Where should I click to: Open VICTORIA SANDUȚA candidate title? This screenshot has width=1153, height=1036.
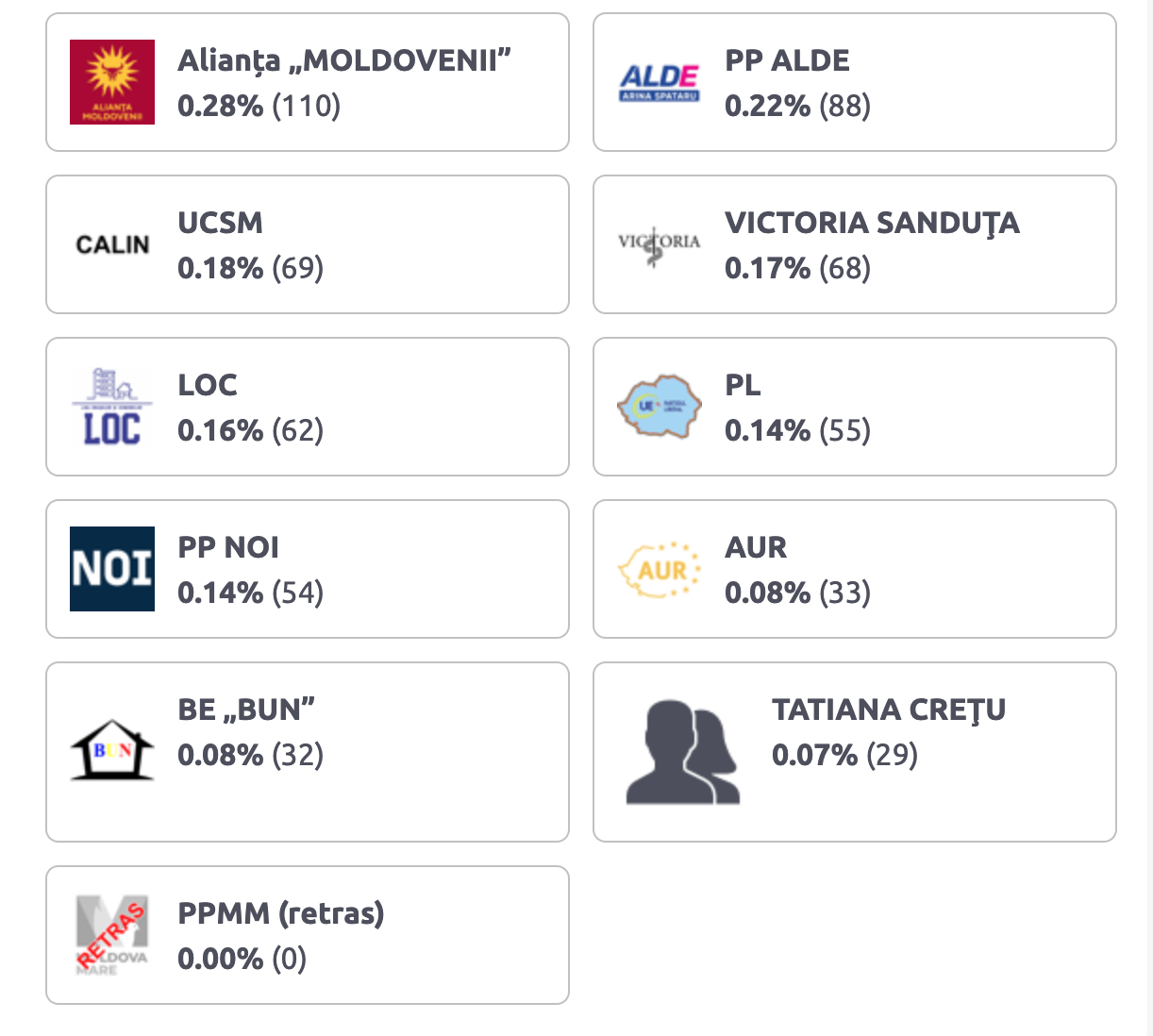click(872, 224)
